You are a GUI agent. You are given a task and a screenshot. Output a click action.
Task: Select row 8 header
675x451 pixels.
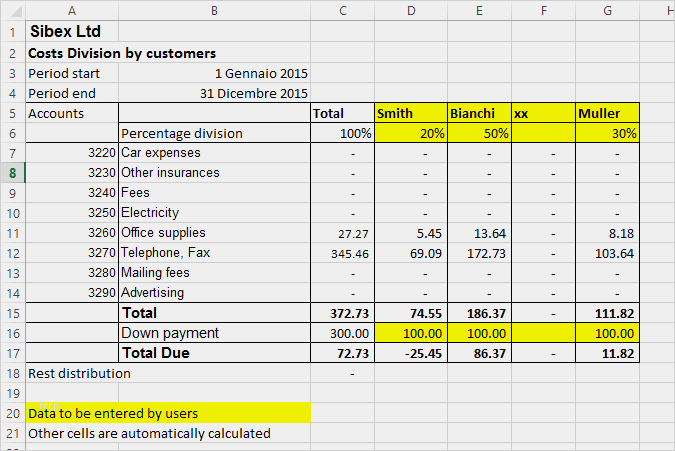[12, 173]
